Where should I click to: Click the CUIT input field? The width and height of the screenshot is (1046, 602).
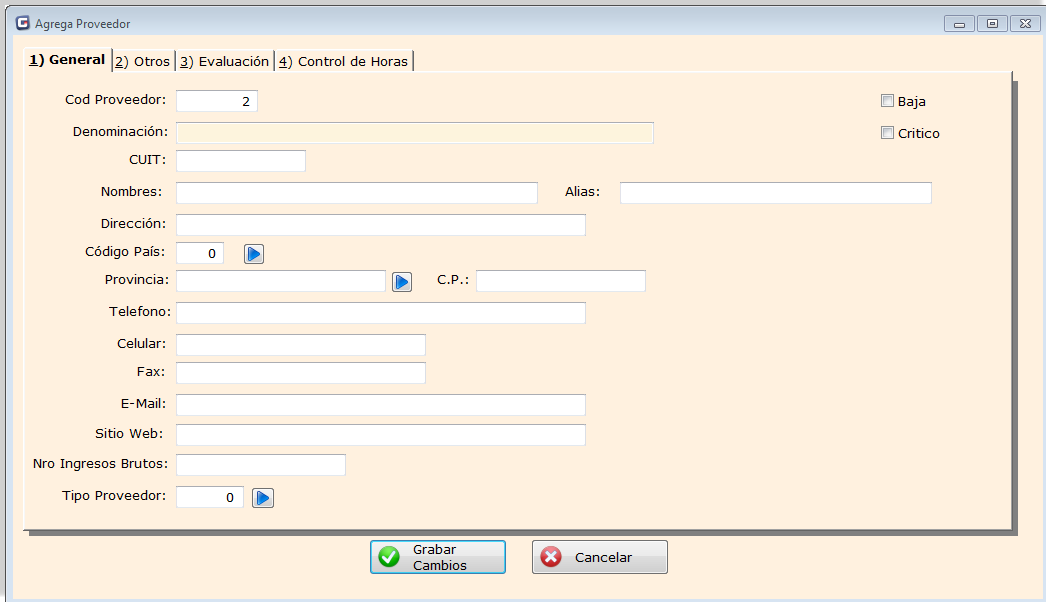pyautogui.click(x=241, y=161)
